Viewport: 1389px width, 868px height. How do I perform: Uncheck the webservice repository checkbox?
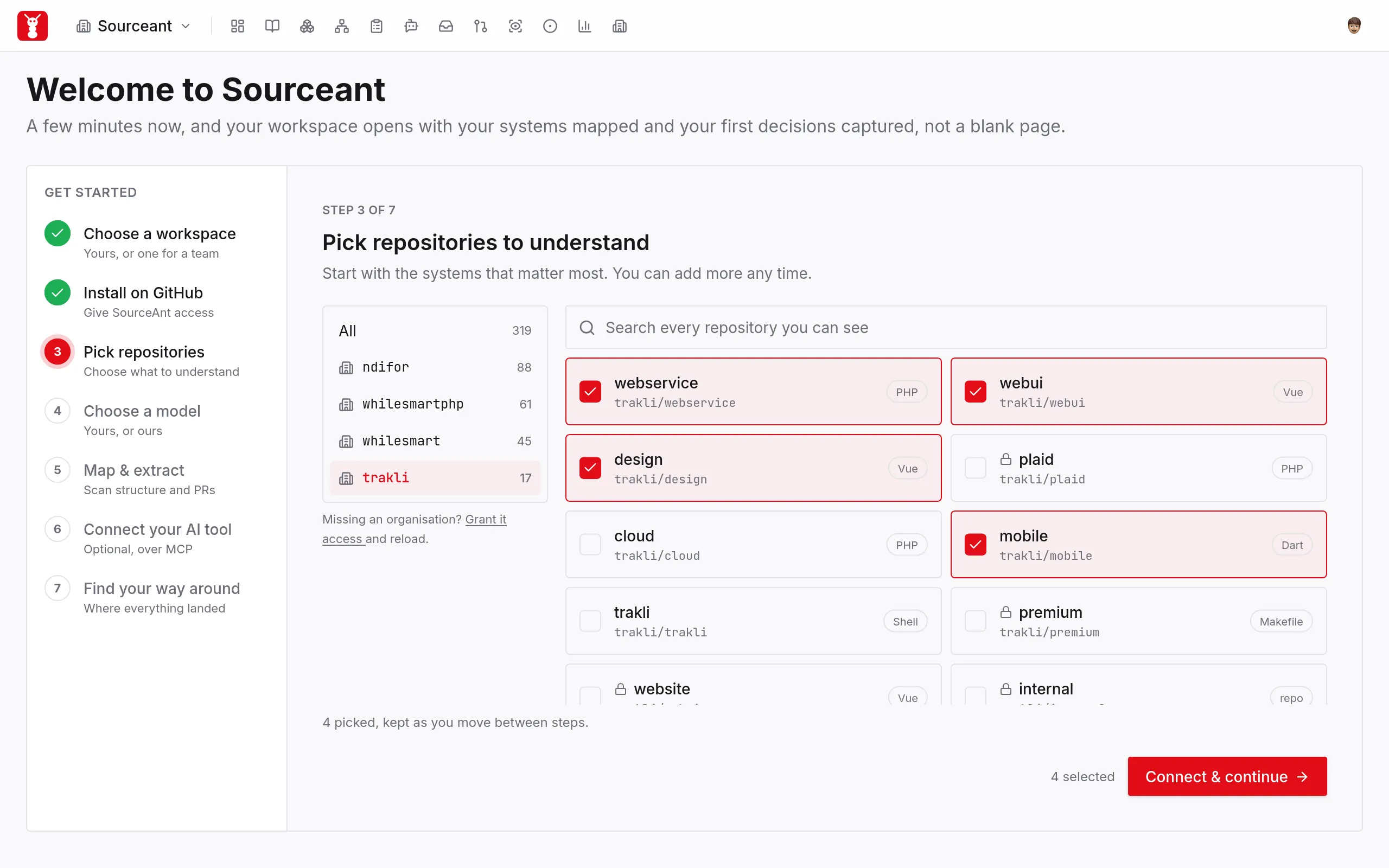pos(590,392)
